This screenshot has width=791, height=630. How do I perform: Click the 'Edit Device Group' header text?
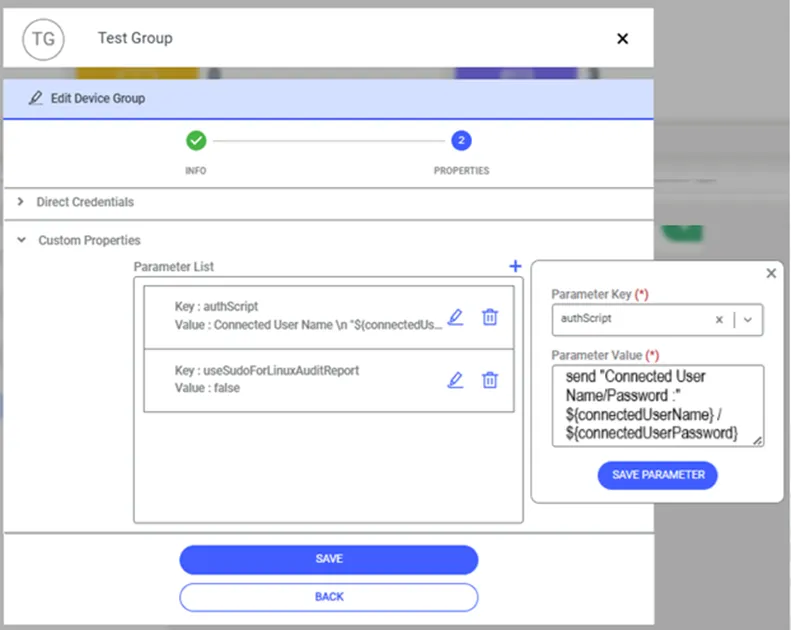[x=98, y=98]
